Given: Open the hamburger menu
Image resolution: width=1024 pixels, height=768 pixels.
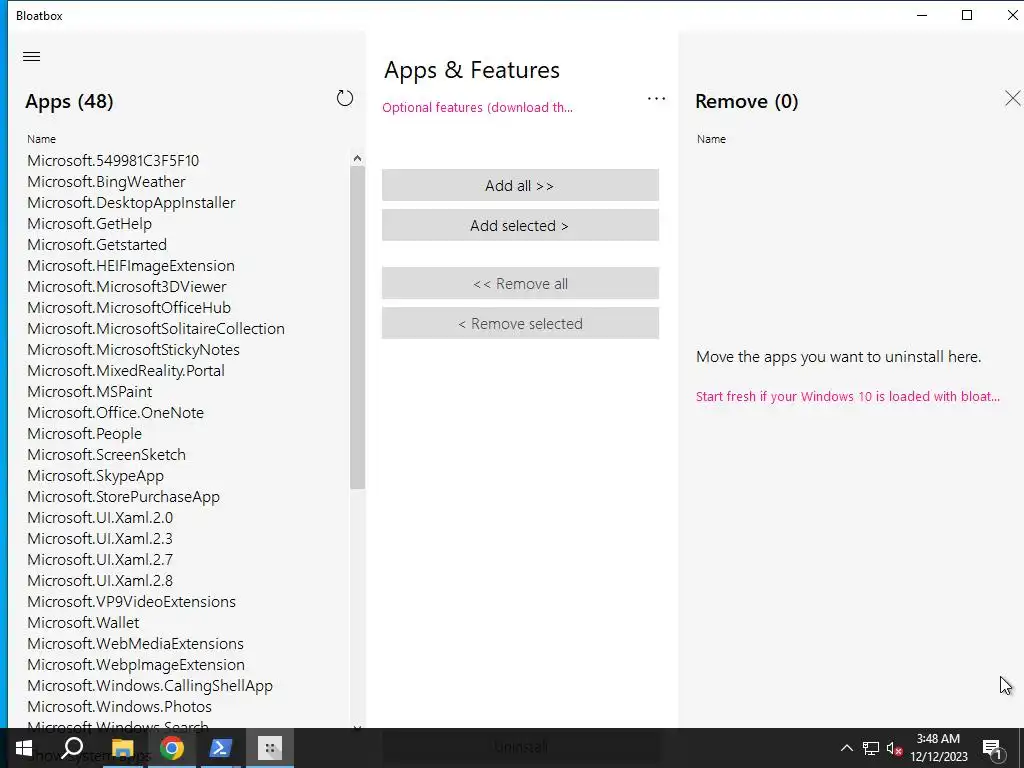Looking at the screenshot, I should pyautogui.click(x=31, y=56).
